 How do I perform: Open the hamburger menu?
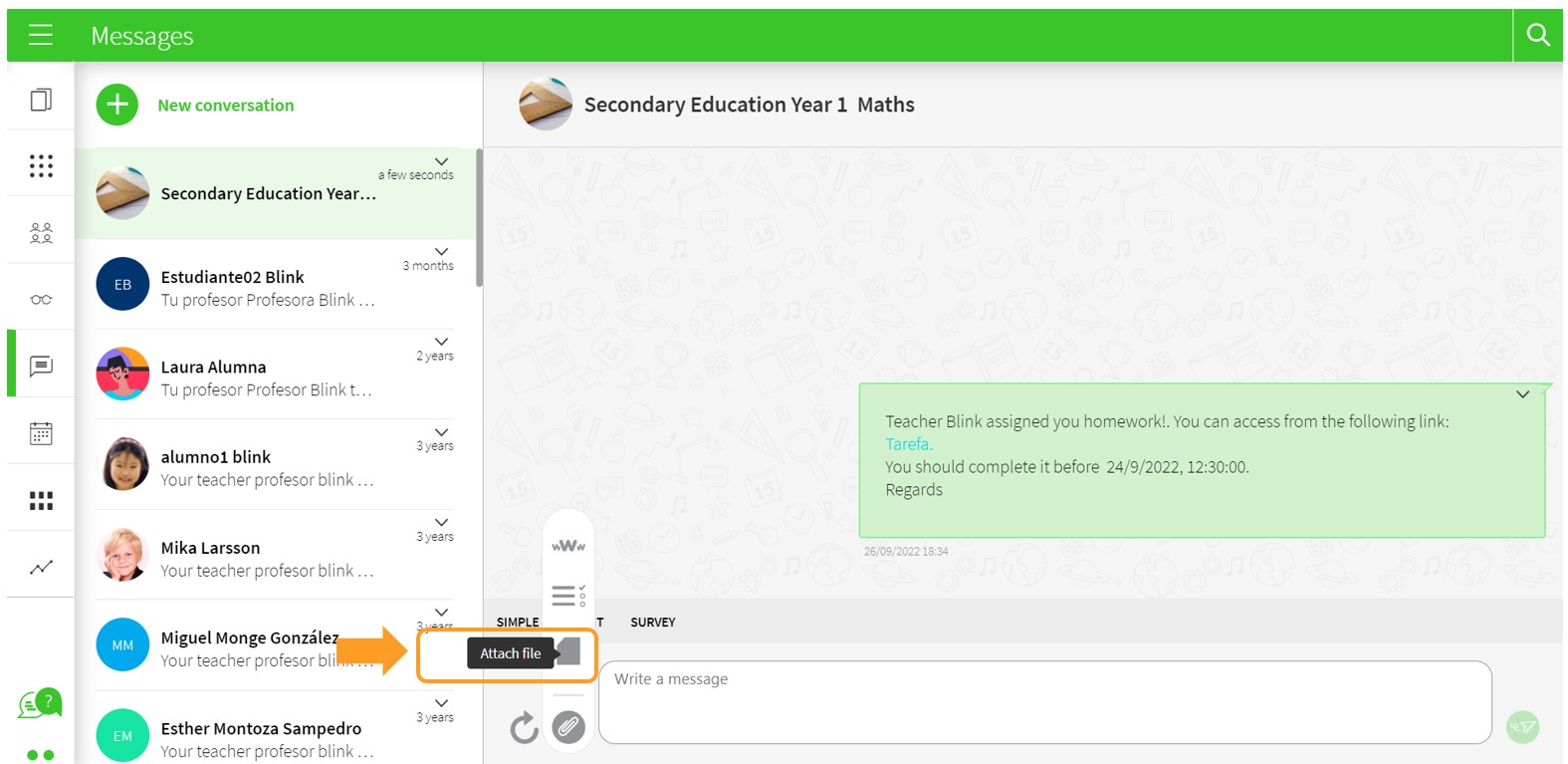click(41, 36)
